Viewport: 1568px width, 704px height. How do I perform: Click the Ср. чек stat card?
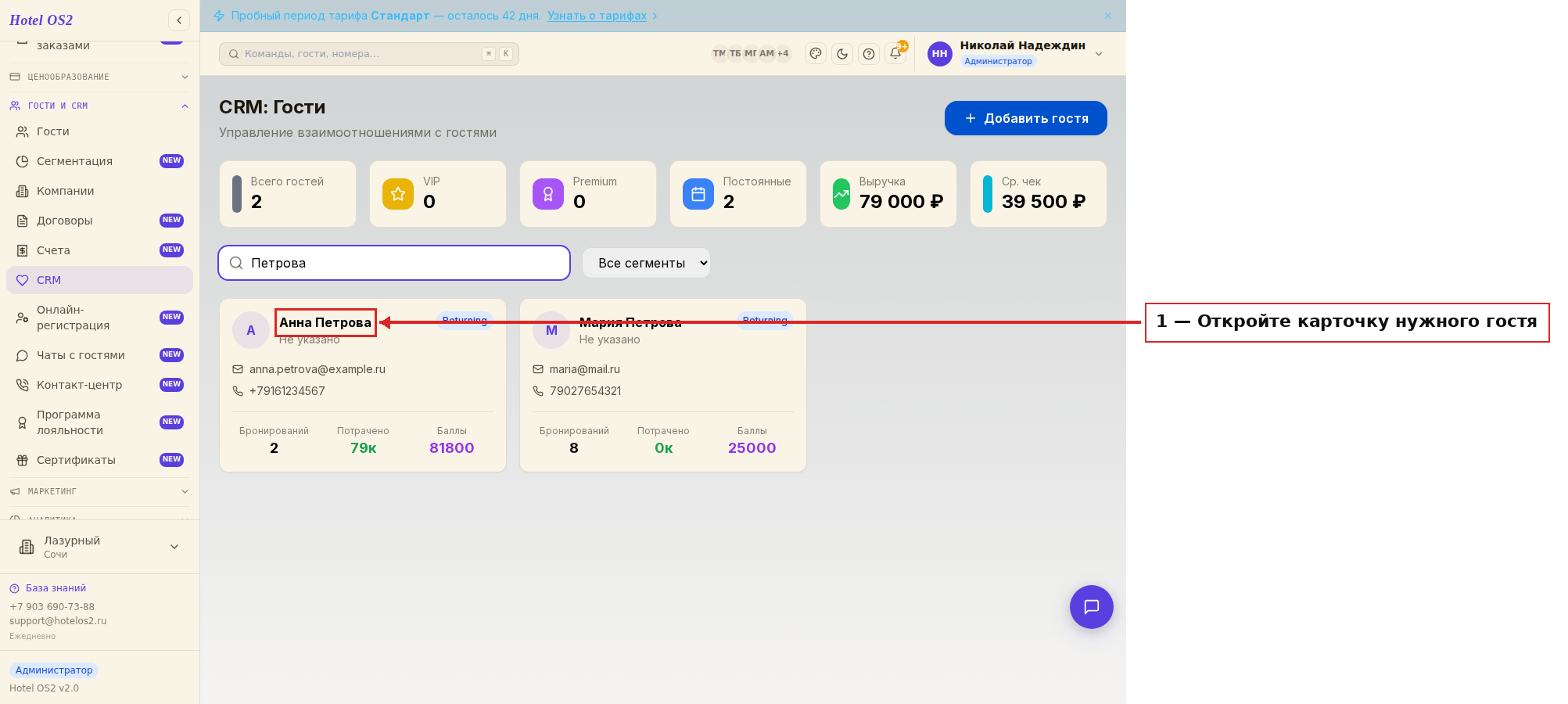point(1039,194)
